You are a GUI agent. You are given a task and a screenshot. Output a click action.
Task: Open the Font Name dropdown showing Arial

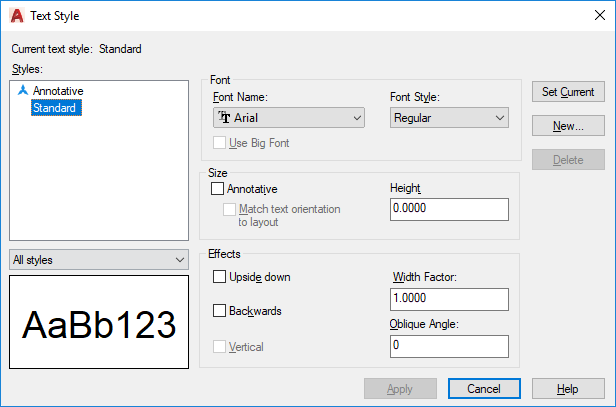coord(289,117)
